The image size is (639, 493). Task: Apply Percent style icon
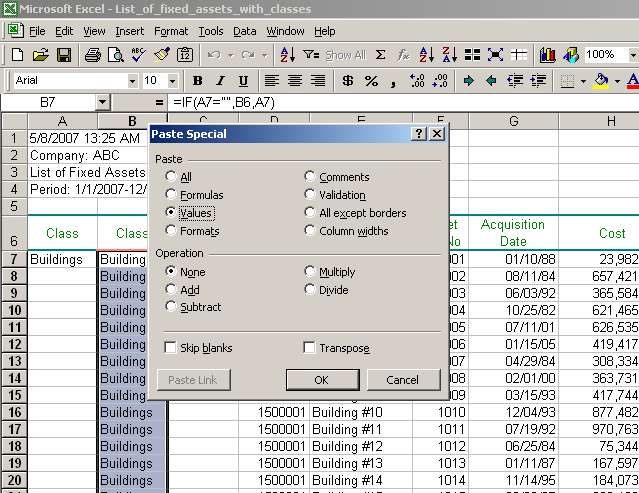click(371, 81)
